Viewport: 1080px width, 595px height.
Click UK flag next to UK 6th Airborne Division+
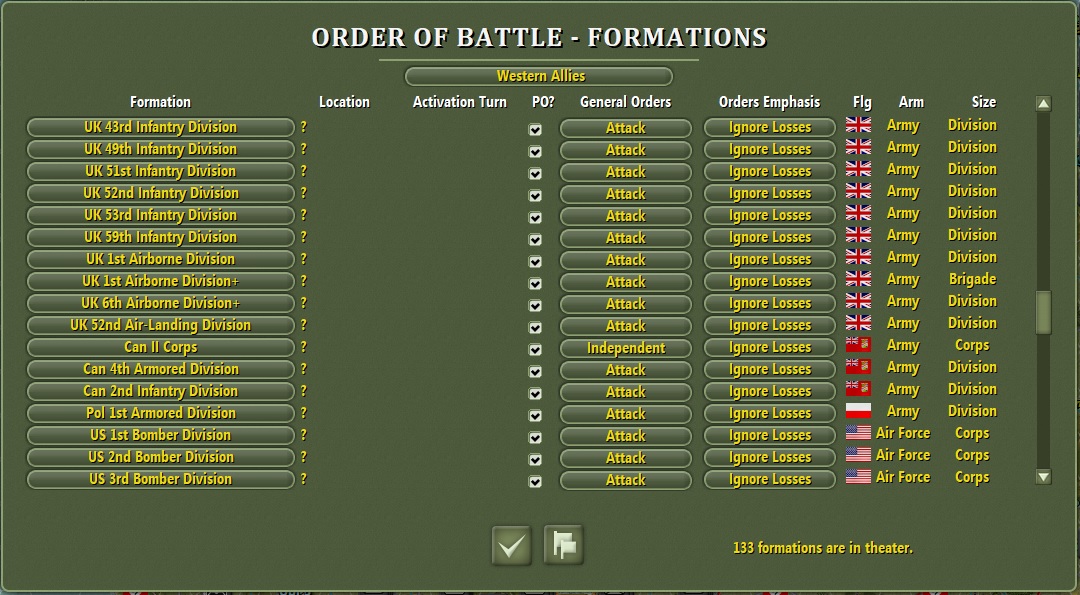[860, 301]
